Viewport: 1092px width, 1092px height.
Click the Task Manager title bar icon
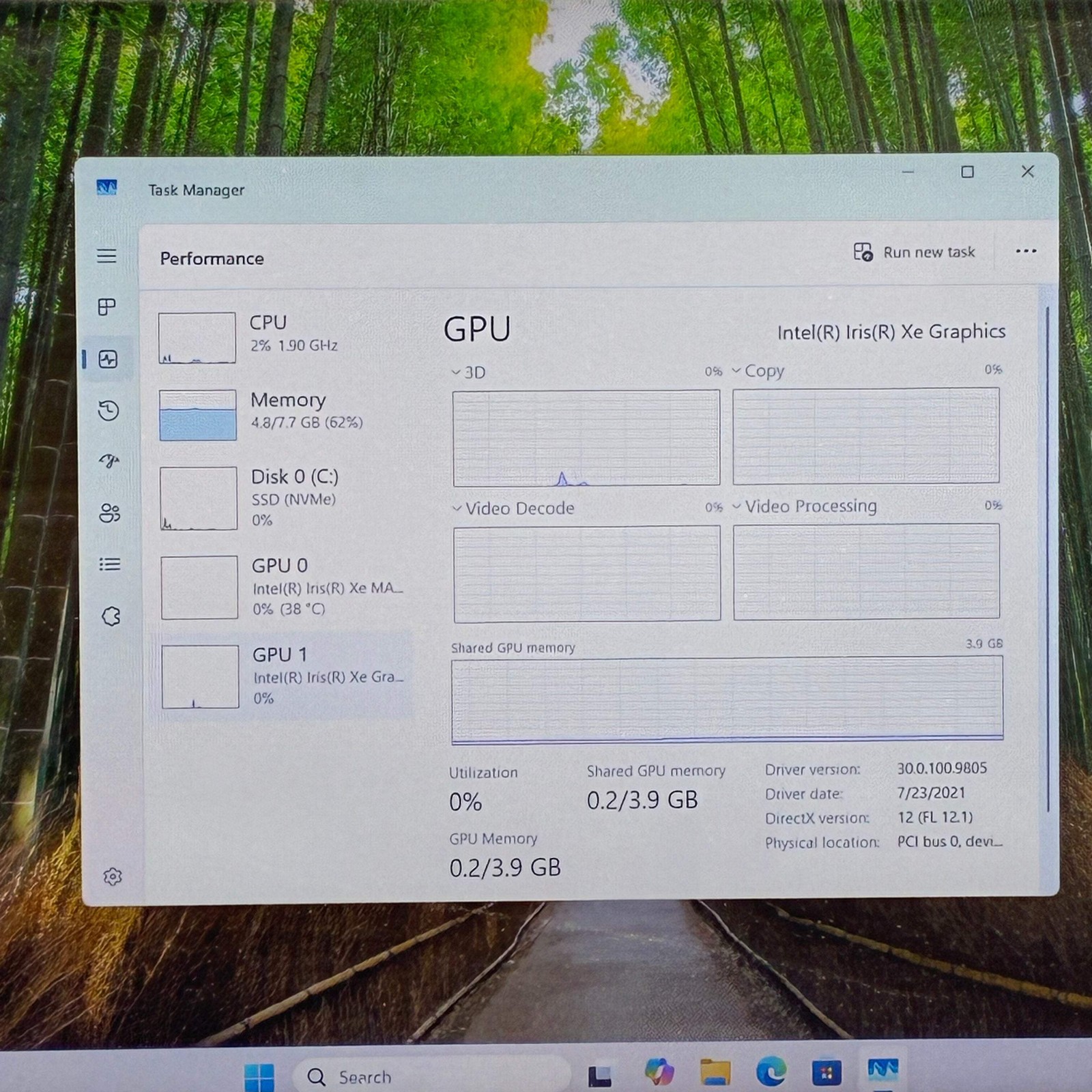click(106, 188)
